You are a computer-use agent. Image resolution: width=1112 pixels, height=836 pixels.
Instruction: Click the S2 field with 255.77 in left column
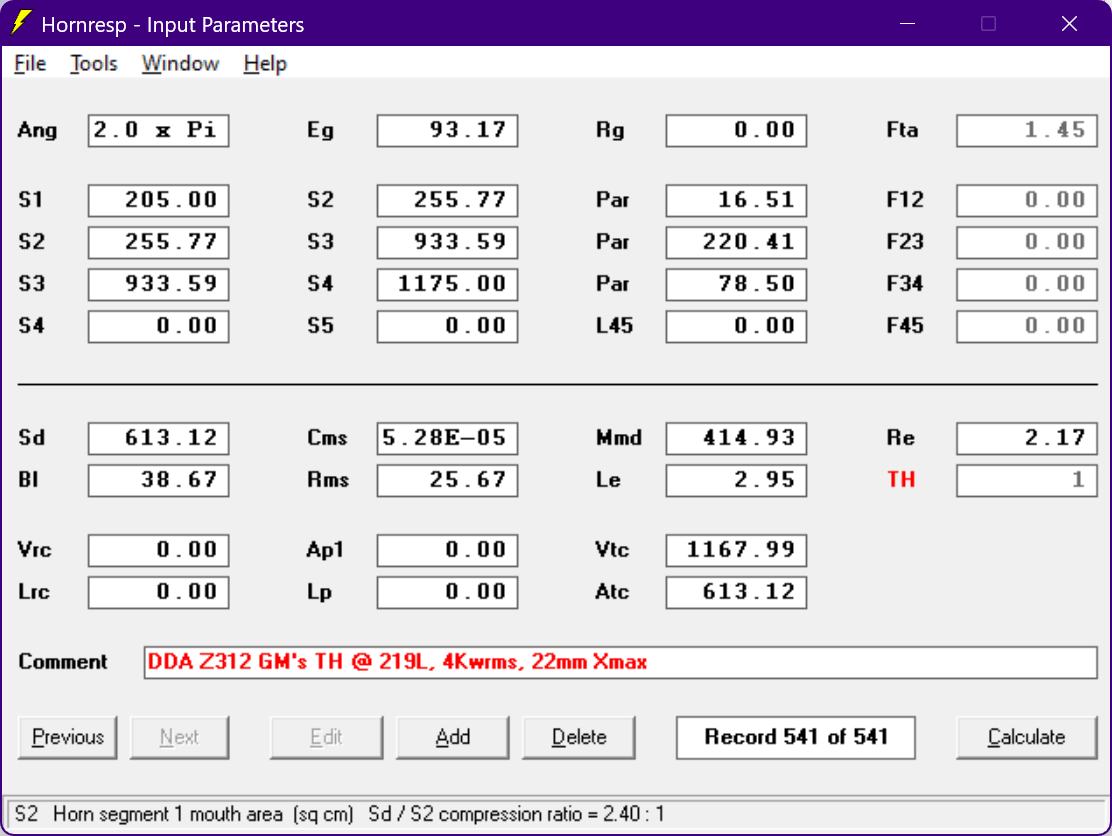tap(158, 242)
